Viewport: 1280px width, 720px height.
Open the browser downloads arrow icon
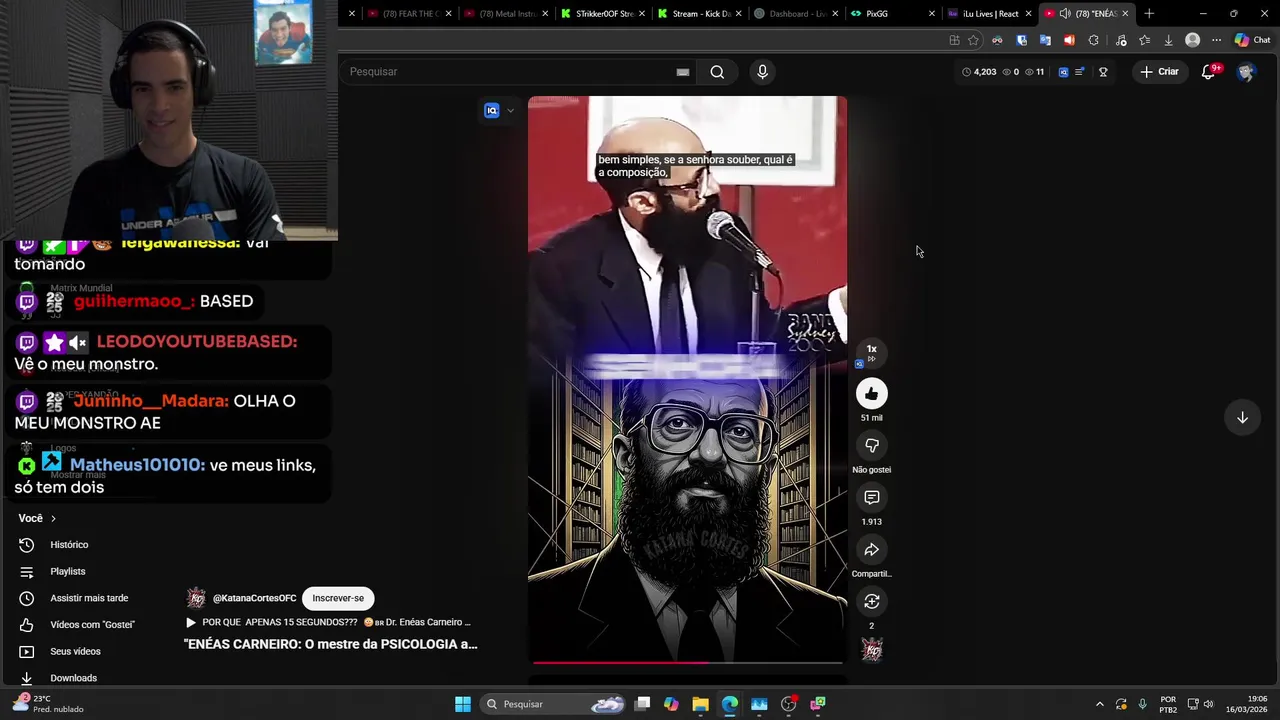tap(1168, 40)
